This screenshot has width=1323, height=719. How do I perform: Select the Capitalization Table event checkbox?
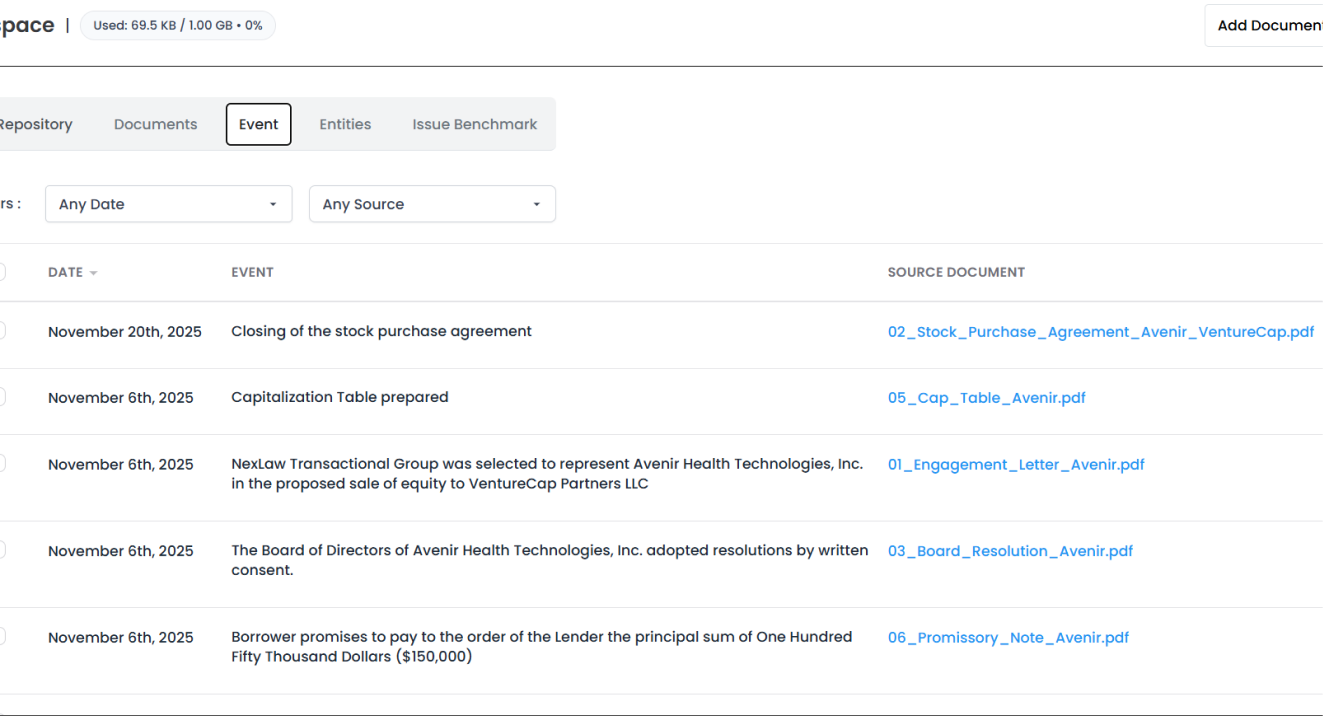(2, 397)
